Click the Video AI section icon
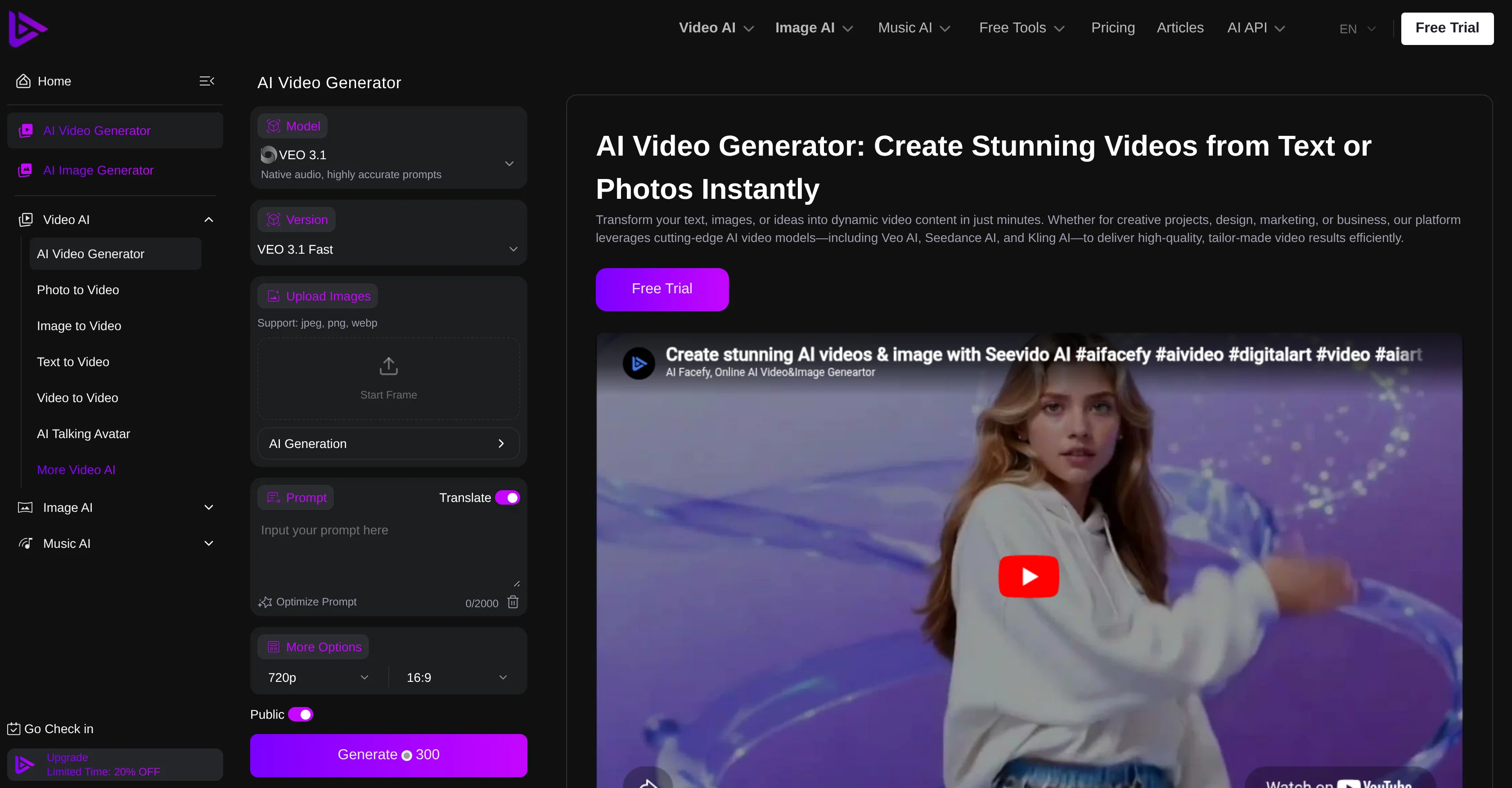The image size is (1512, 788). click(25, 219)
